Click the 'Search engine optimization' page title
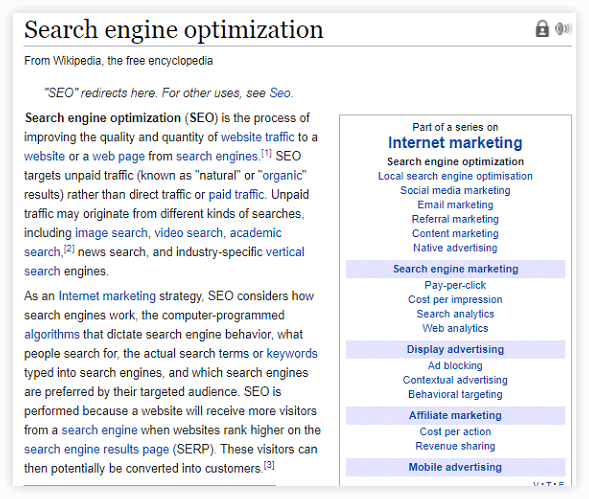Image resolution: width=589 pixels, height=499 pixels. [174, 30]
